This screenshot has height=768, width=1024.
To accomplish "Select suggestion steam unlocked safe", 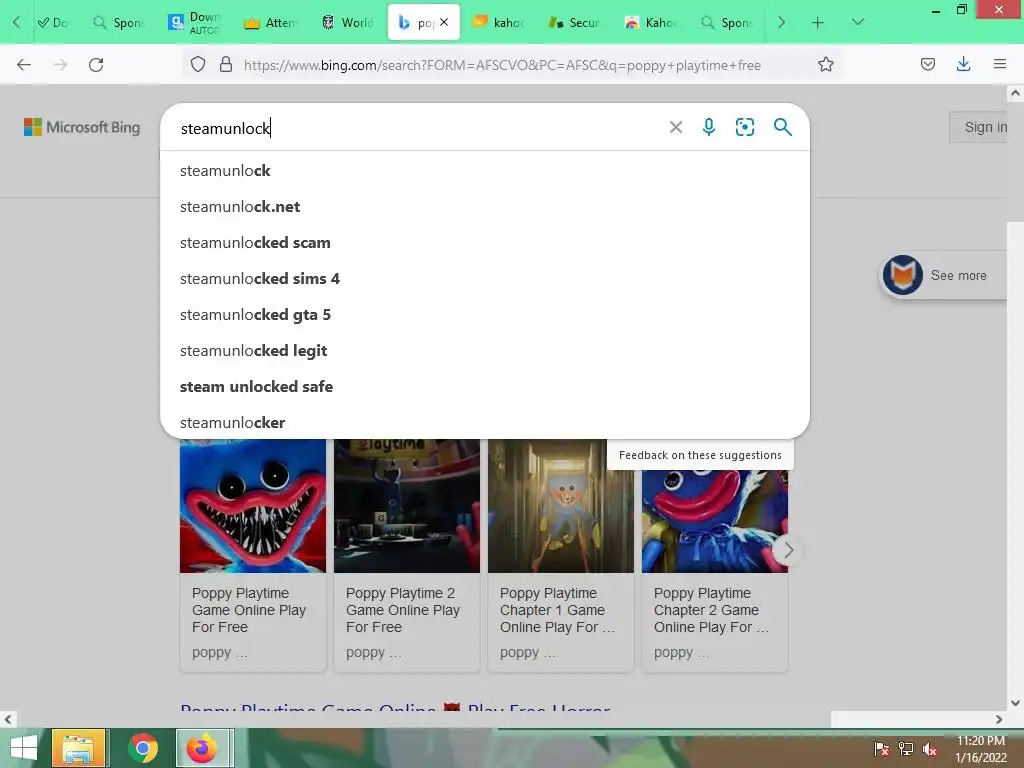I will [x=485, y=386].
